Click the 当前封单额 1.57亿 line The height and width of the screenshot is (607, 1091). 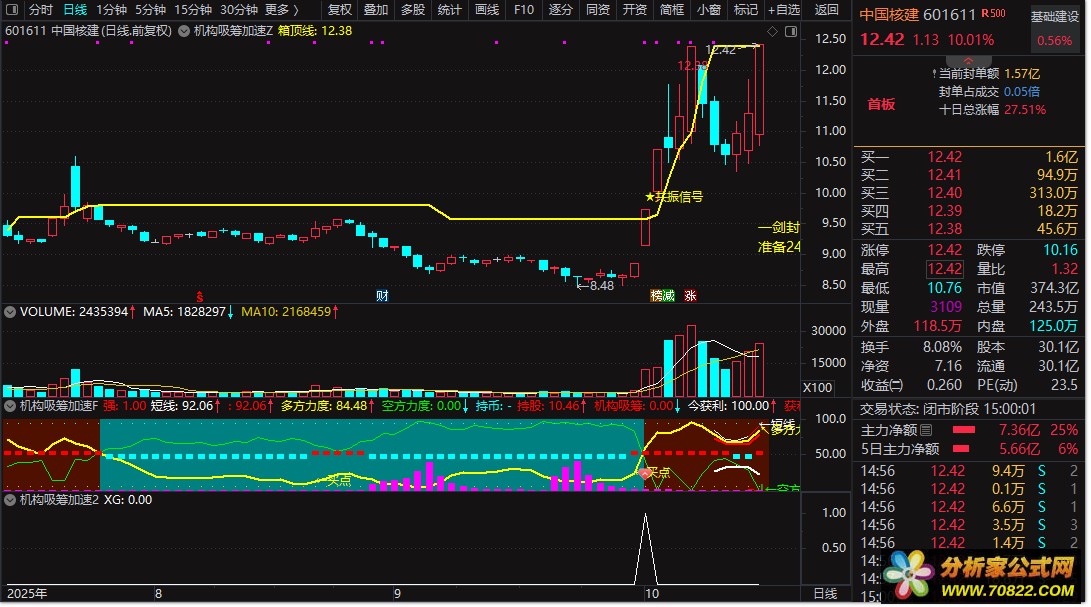click(987, 74)
